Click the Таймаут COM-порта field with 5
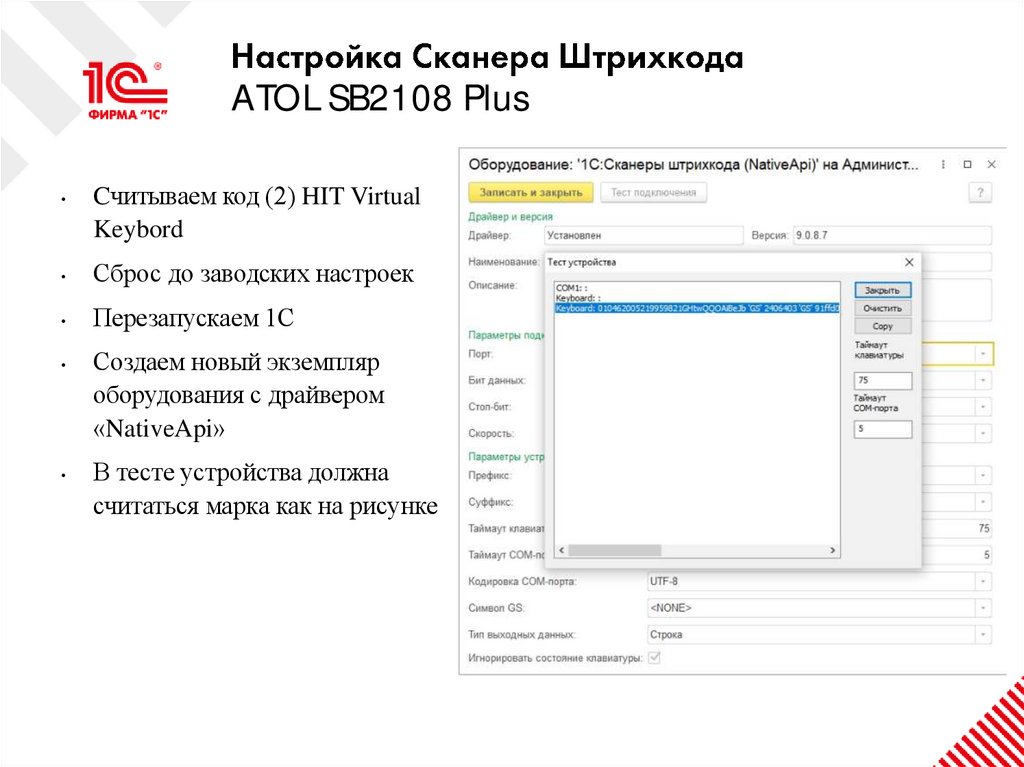This screenshot has width=1024, height=767. tap(882, 429)
